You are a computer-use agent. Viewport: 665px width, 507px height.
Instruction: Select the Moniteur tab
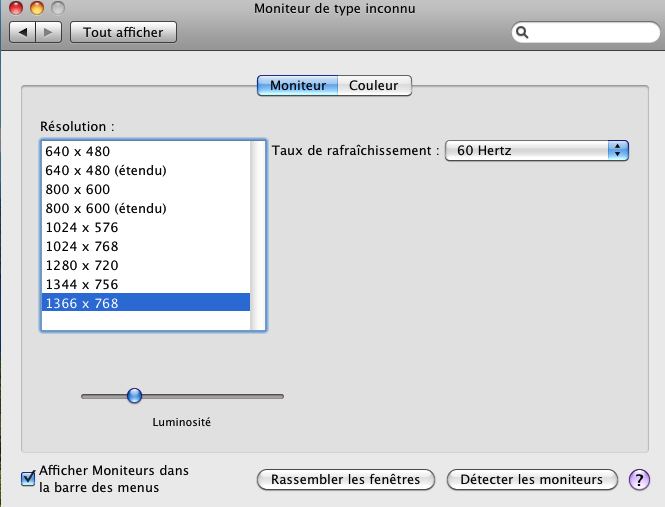(x=298, y=86)
